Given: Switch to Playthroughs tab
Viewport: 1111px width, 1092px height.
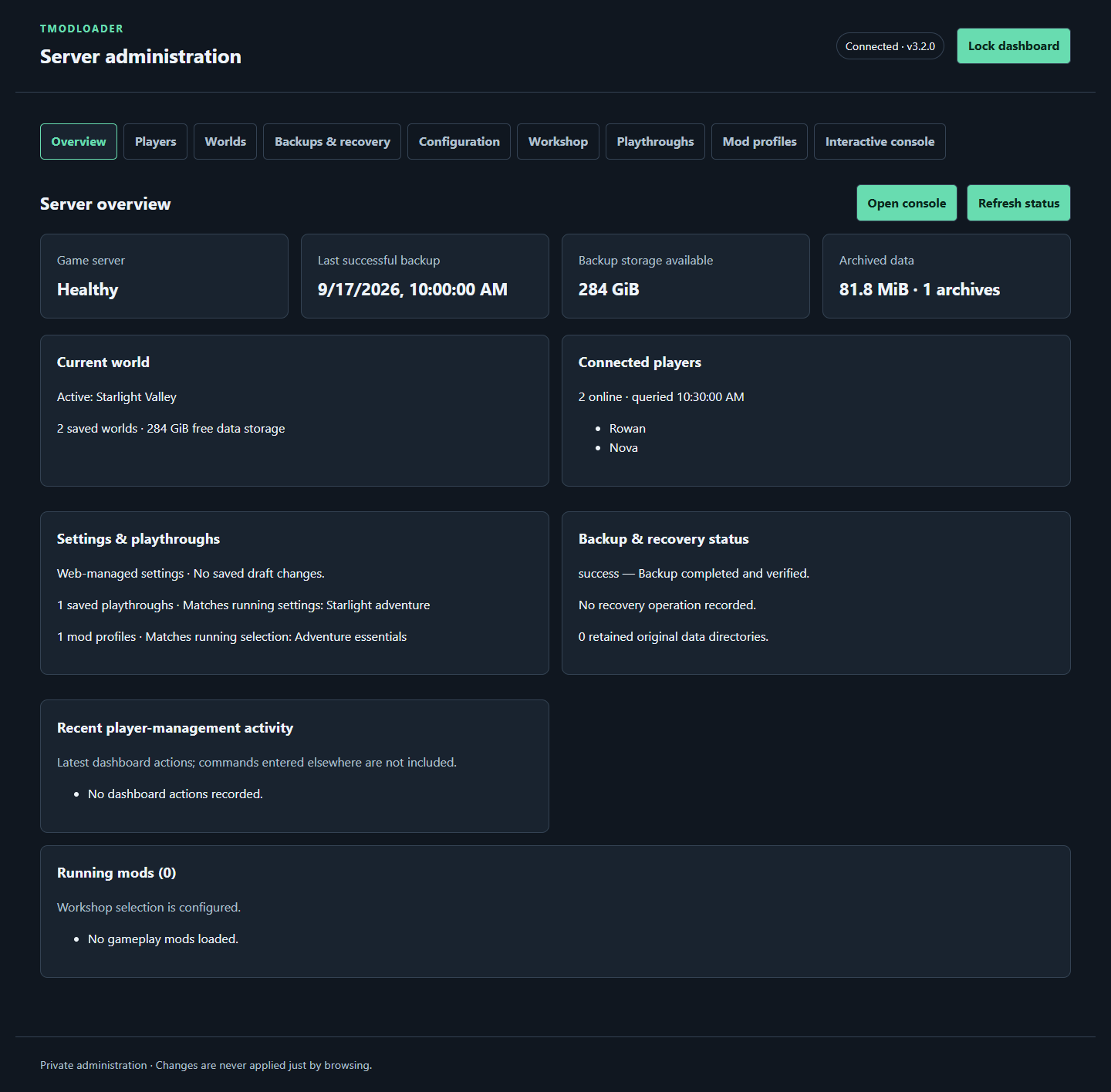Looking at the screenshot, I should coord(655,142).
